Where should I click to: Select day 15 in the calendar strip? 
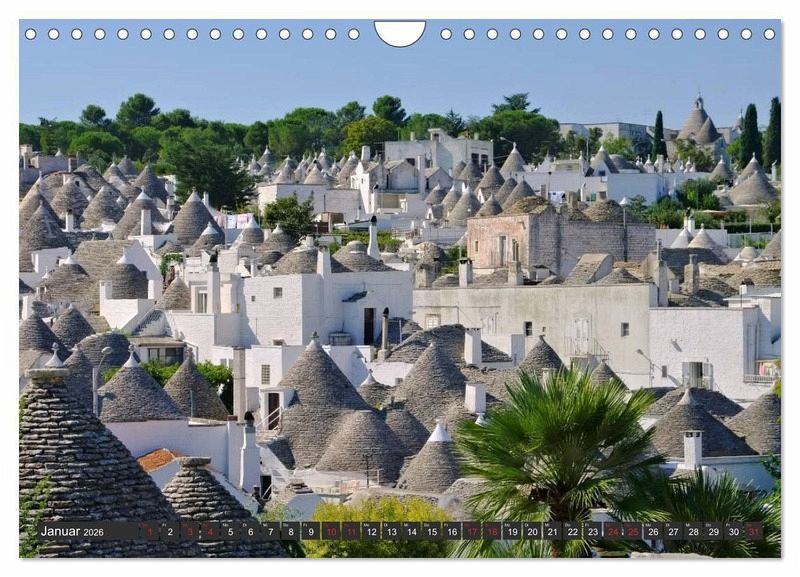[x=432, y=531]
